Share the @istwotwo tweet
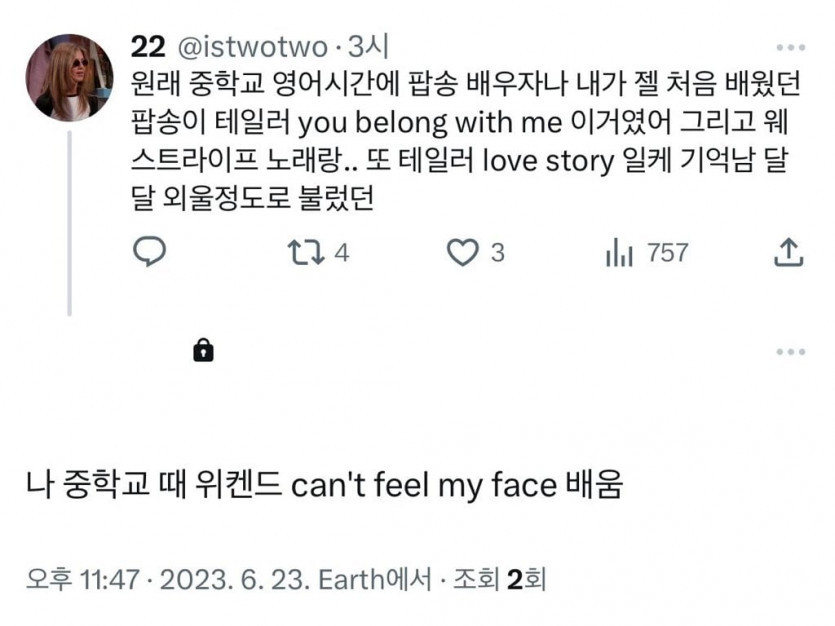The image size is (835, 626). tap(789, 253)
